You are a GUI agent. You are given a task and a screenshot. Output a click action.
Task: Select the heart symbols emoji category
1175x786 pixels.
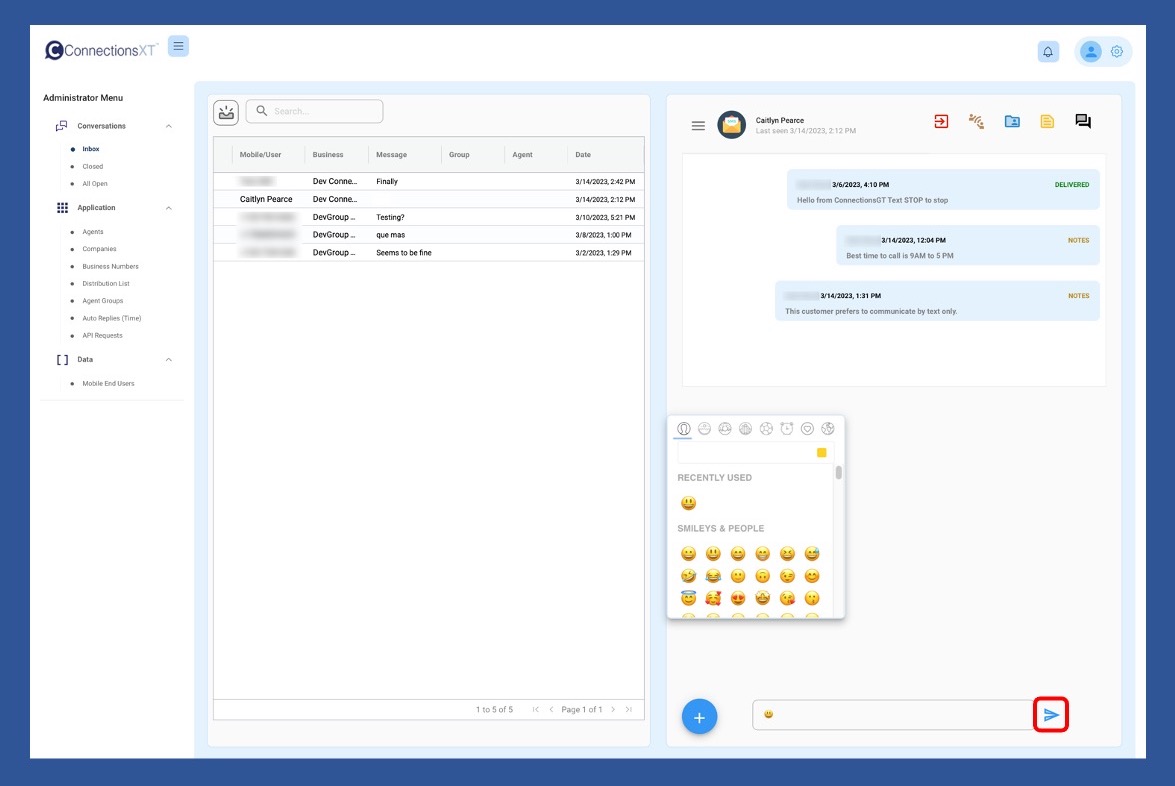pyautogui.click(x=807, y=429)
